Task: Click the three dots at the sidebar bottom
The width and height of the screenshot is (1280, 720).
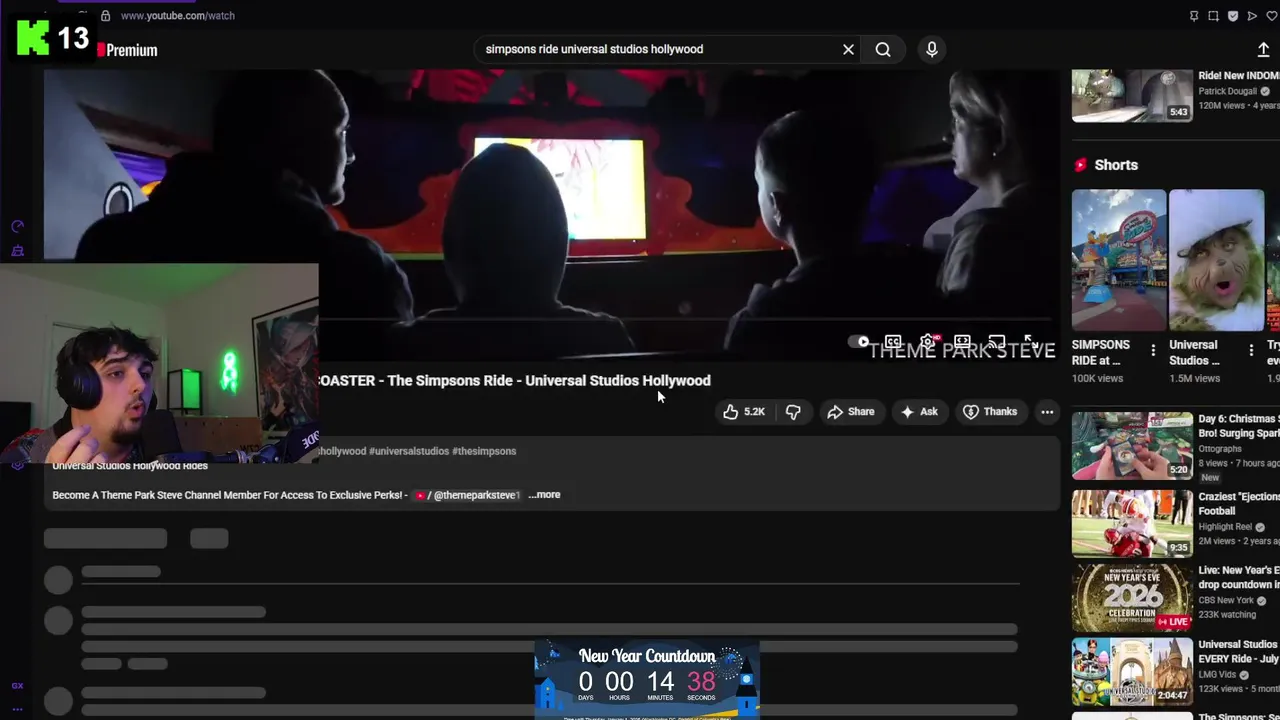Action: pyautogui.click(x=17, y=709)
